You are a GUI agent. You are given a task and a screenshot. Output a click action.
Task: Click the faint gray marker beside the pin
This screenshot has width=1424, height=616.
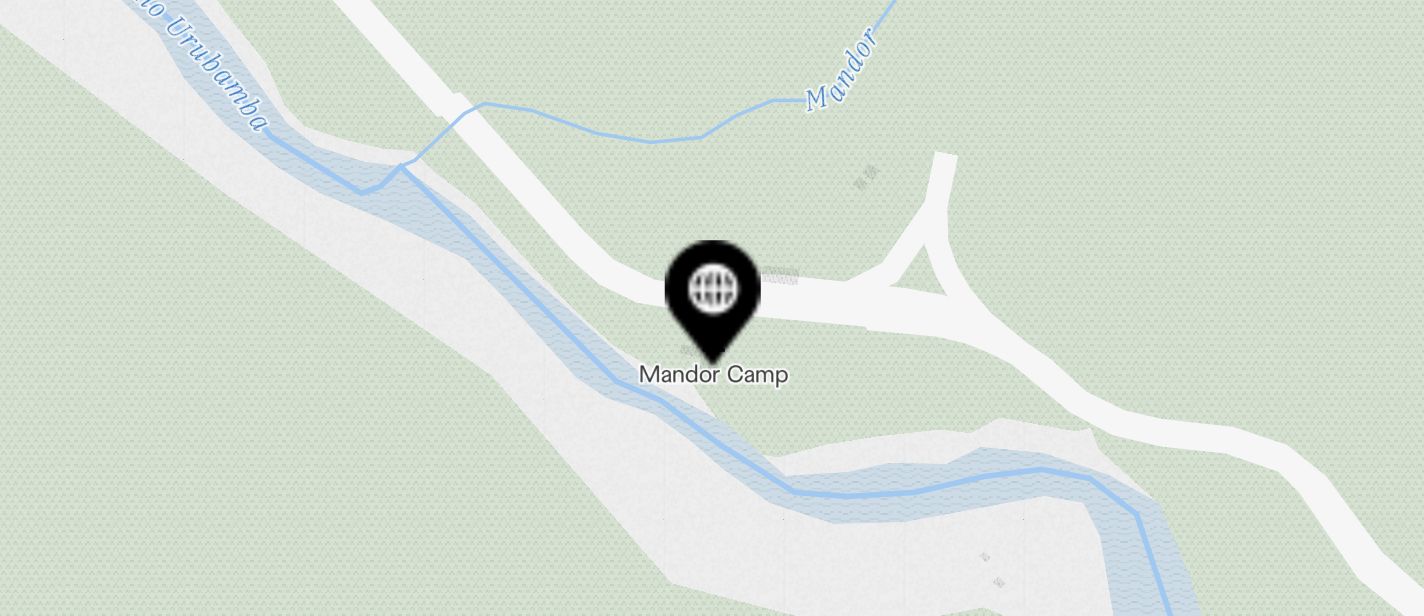781,279
